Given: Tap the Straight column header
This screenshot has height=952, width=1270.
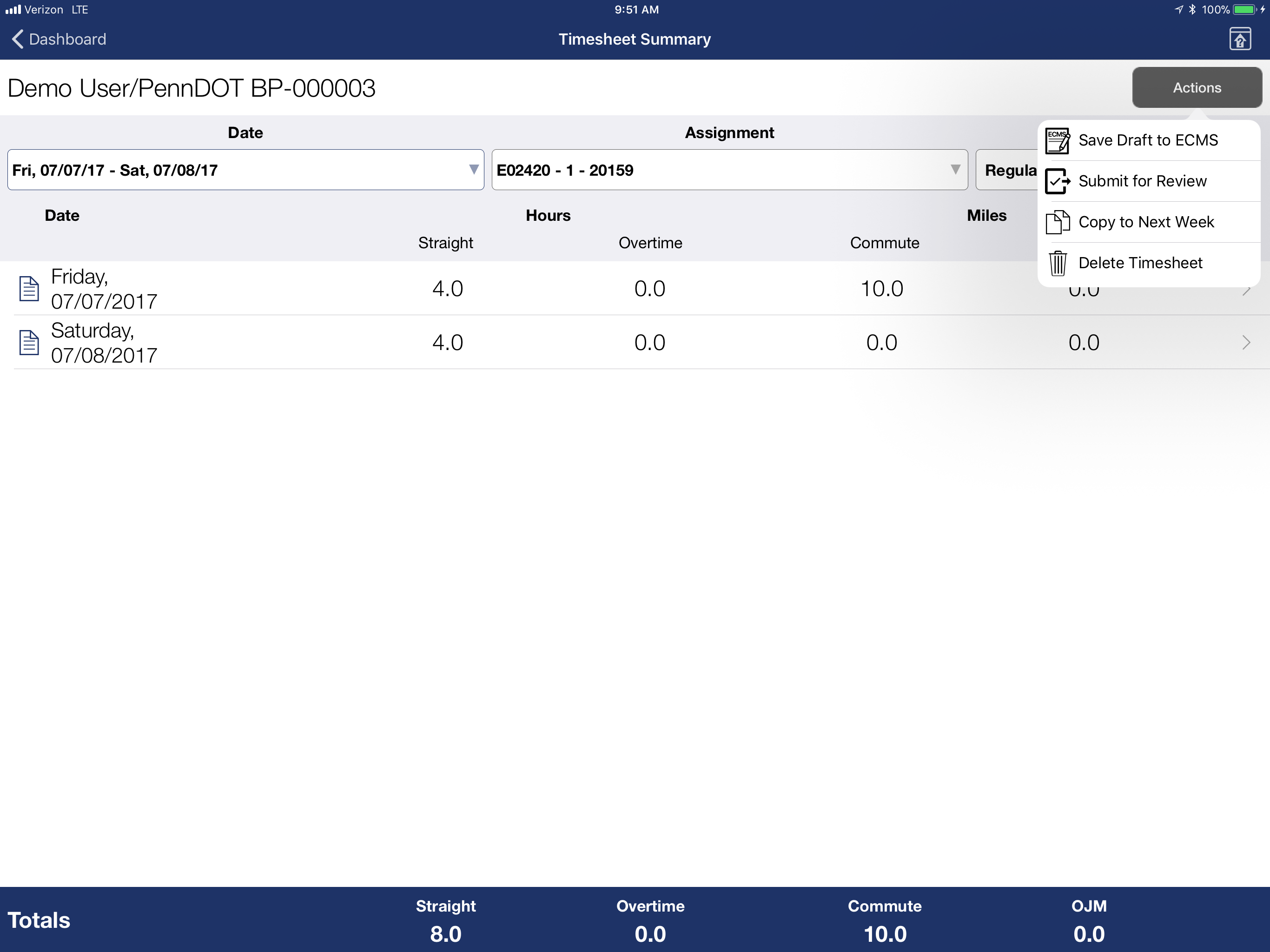Looking at the screenshot, I should point(445,243).
